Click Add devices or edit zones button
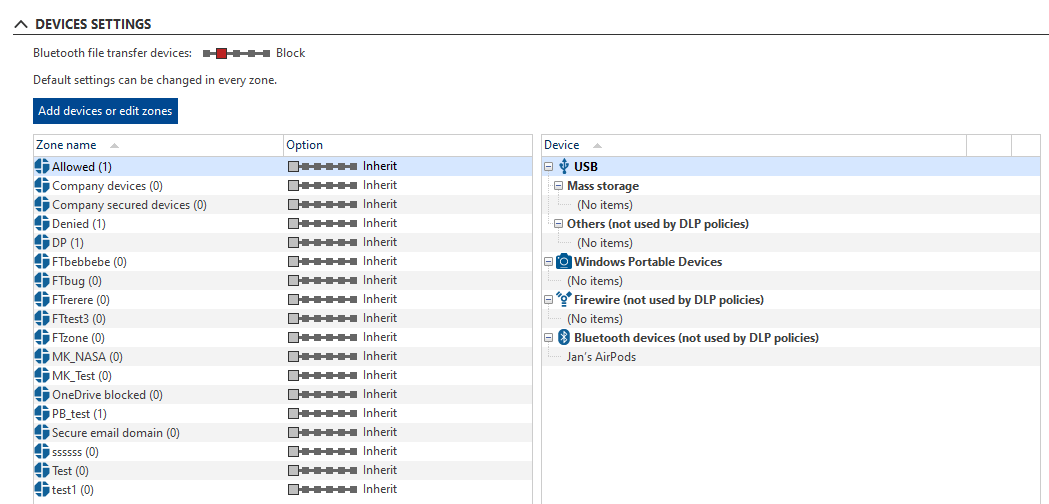This screenshot has width=1049, height=504. (106, 111)
